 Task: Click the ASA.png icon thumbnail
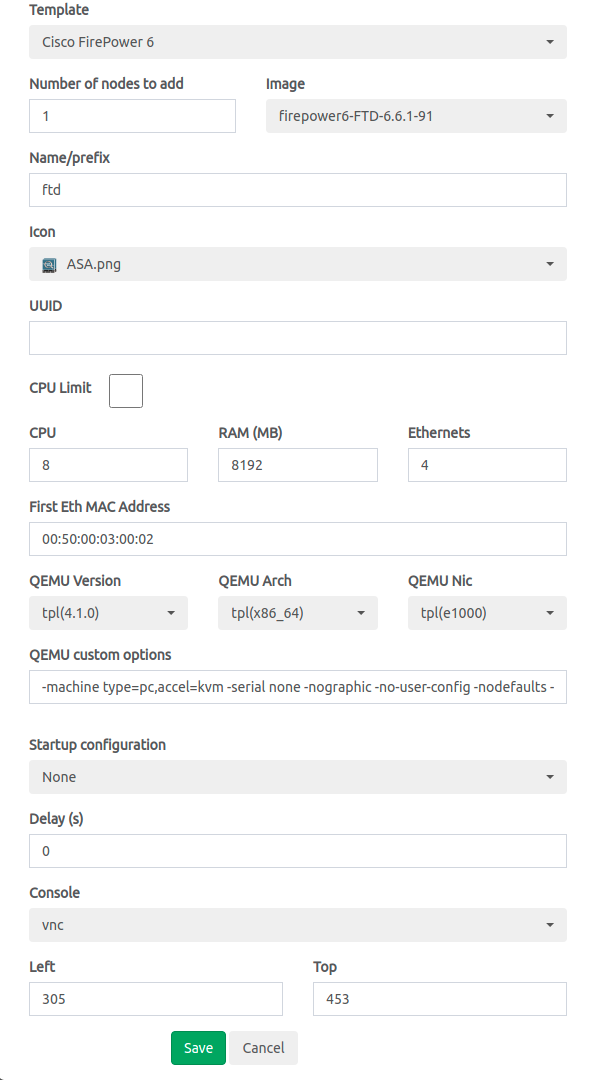(x=49, y=265)
